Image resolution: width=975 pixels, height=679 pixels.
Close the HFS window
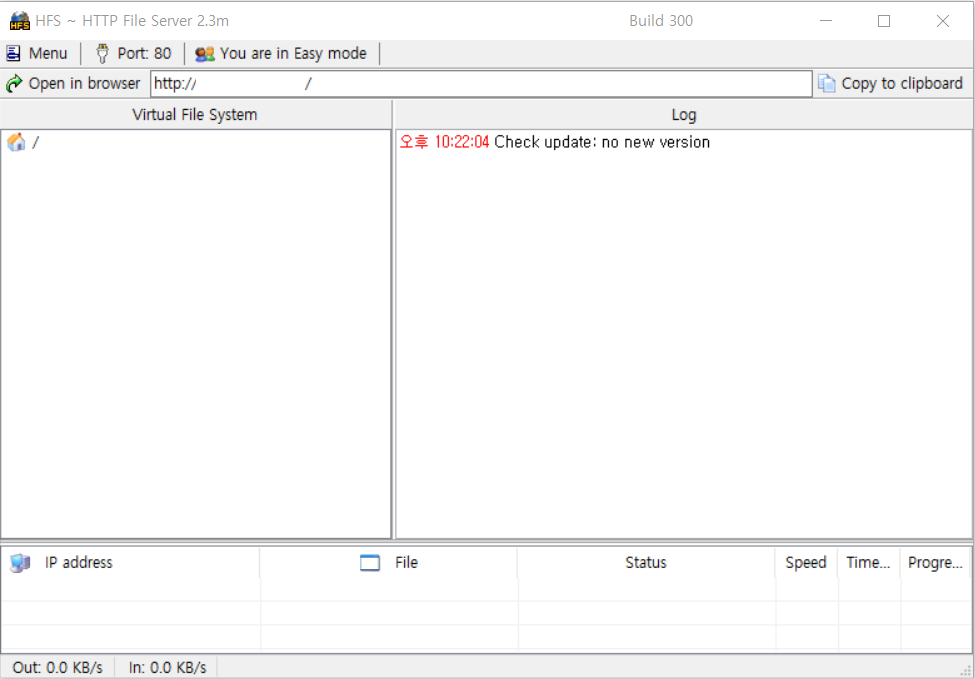[x=943, y=21]
